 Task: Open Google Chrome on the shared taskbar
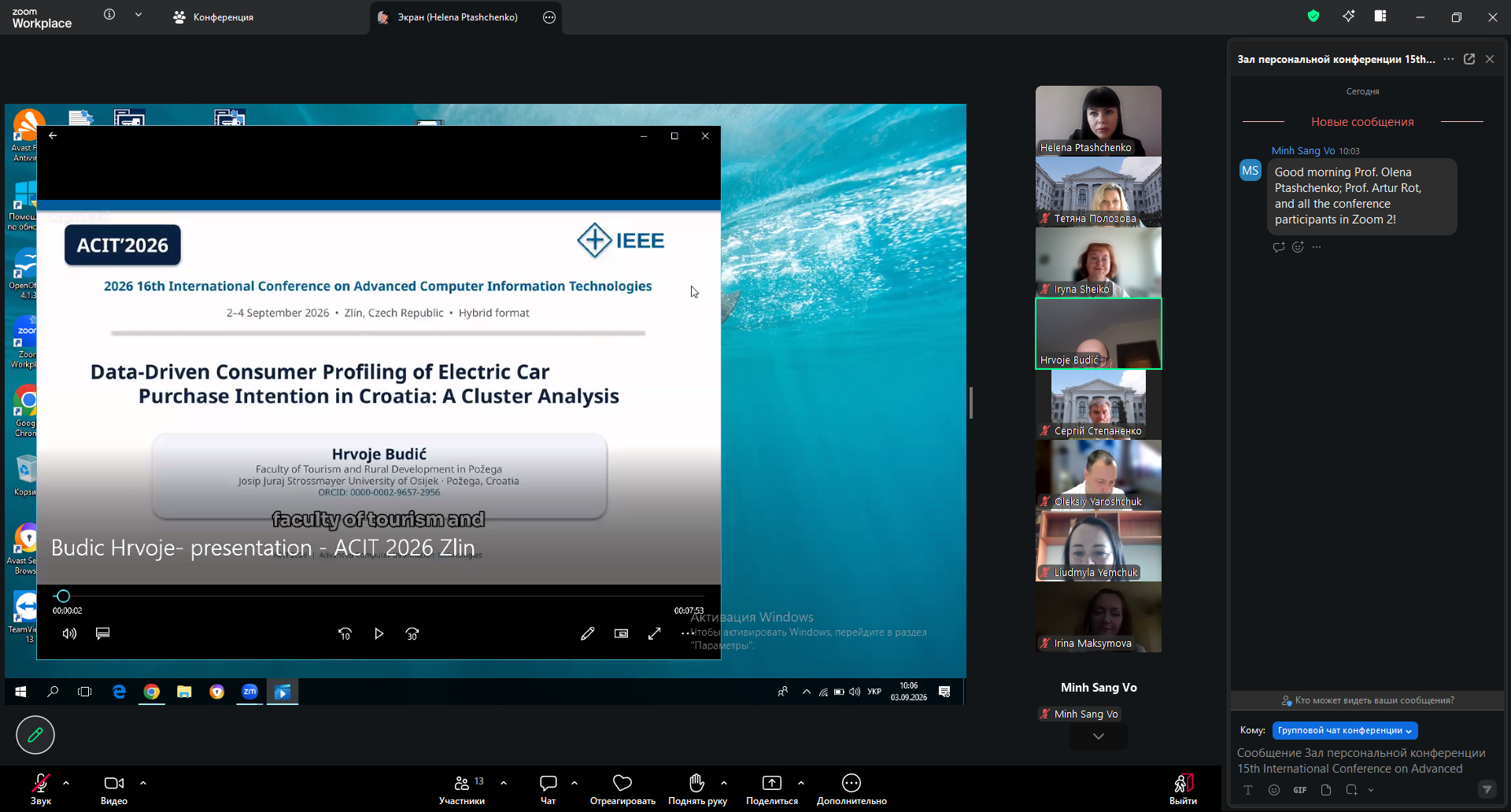coord(152,692)
